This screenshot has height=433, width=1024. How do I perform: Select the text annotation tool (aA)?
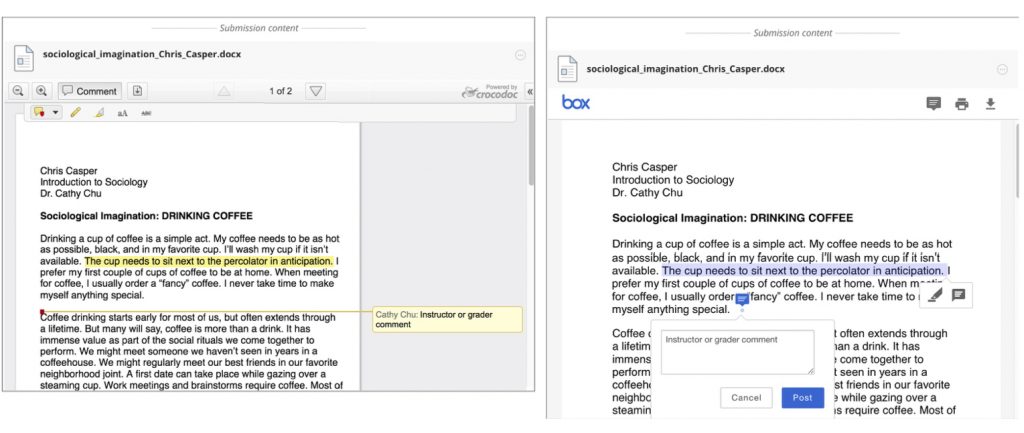[122, 113]
